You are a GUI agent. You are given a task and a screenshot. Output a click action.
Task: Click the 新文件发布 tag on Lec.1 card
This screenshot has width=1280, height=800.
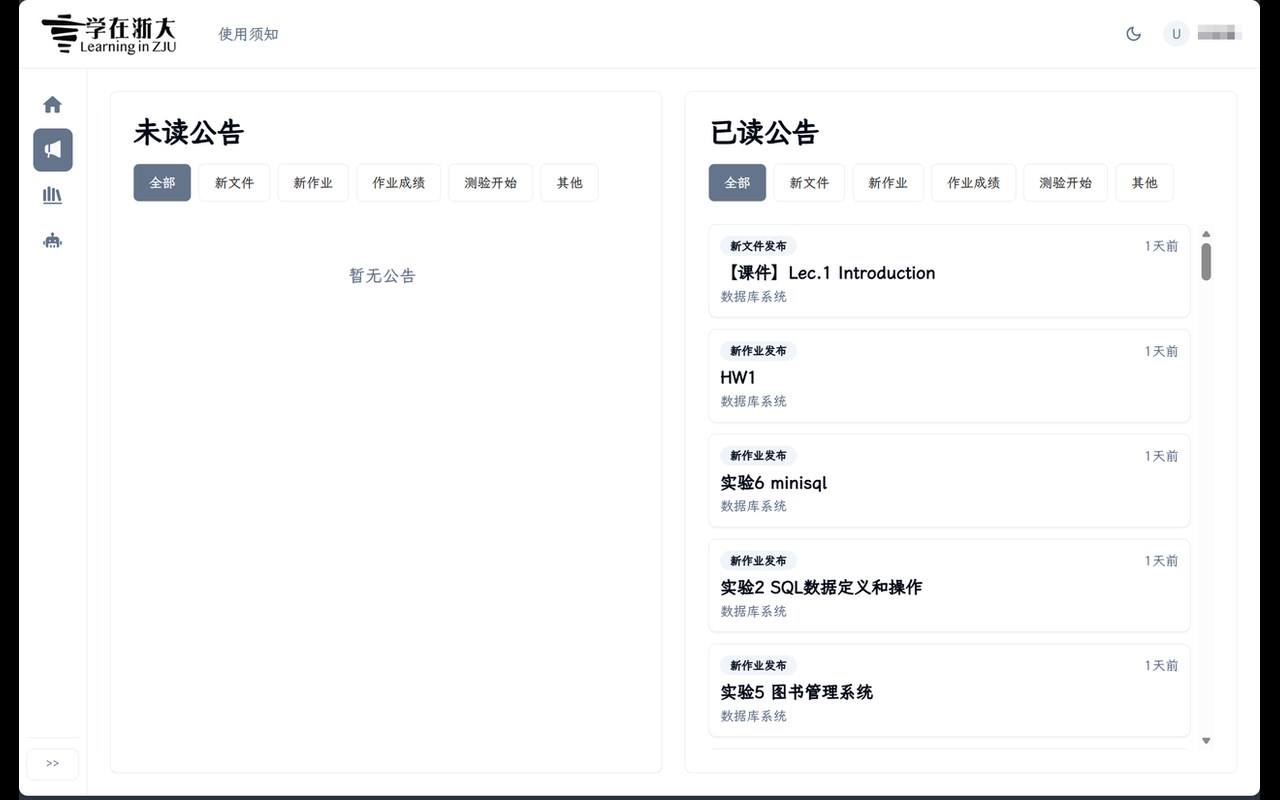coord(758,246)
